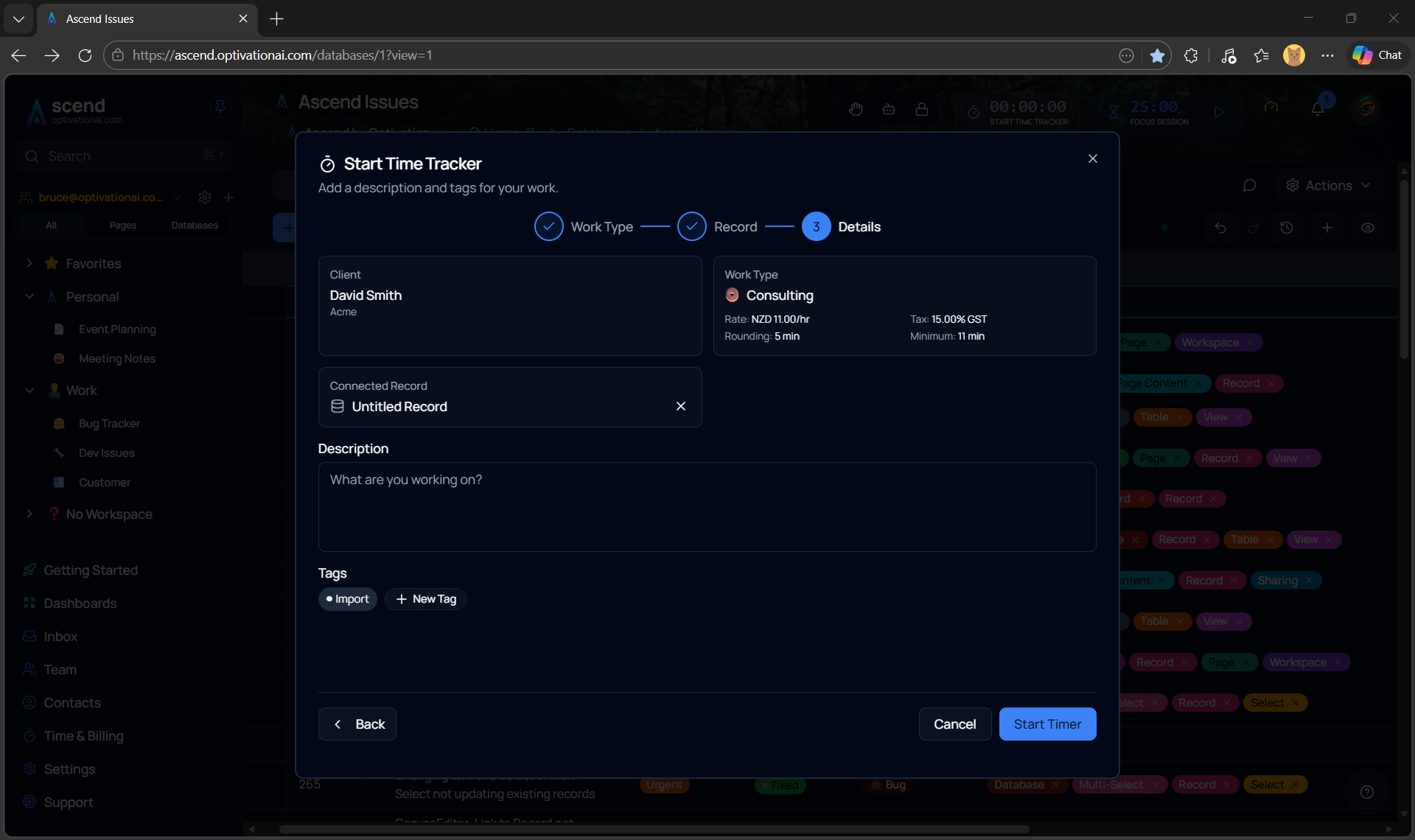Switch to the Pages tab
The height and width of the screenshot is (840, 1415).
(x=122, y=225)
